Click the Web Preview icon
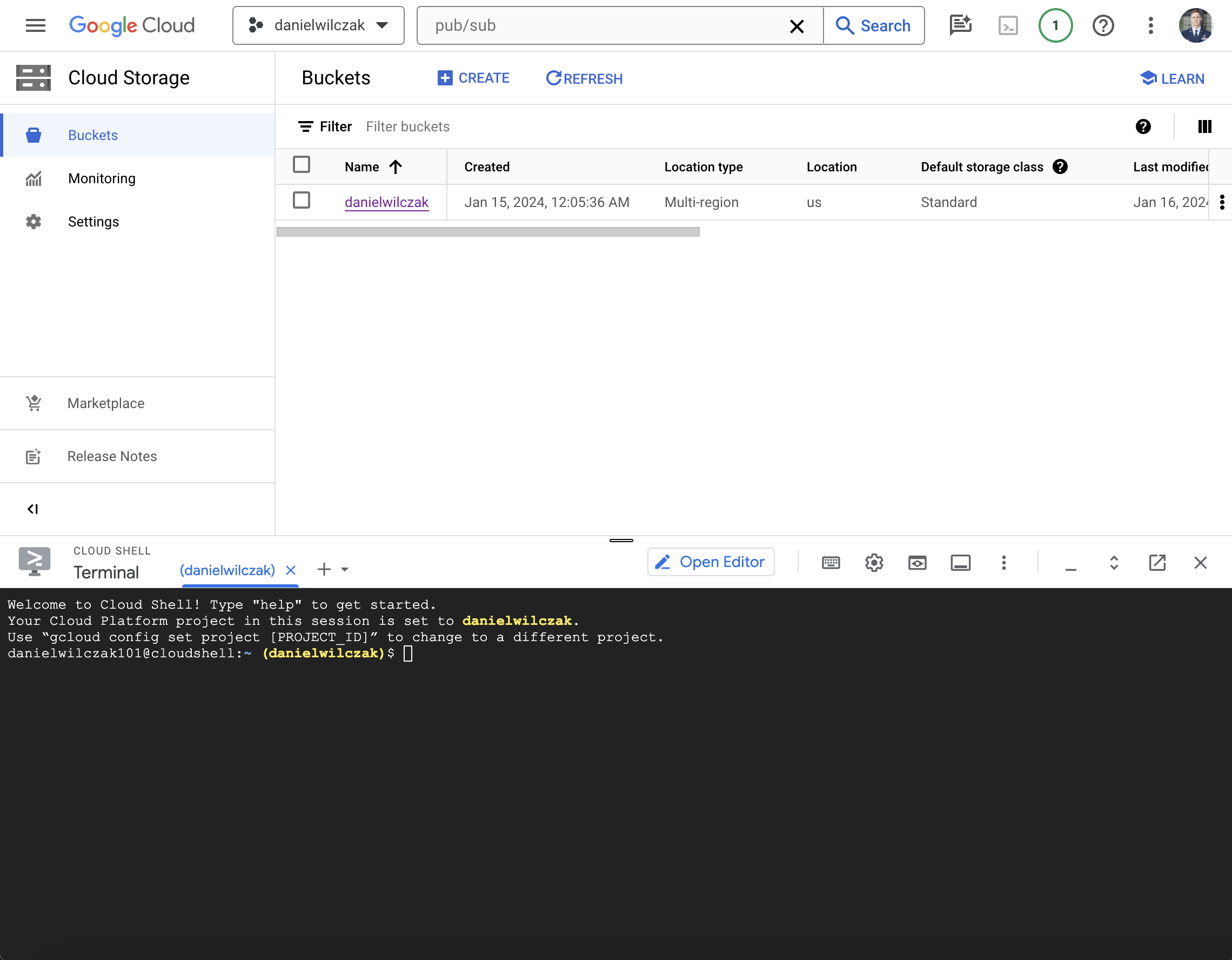Screen dimensions: 1232x960 coord(917,563)
